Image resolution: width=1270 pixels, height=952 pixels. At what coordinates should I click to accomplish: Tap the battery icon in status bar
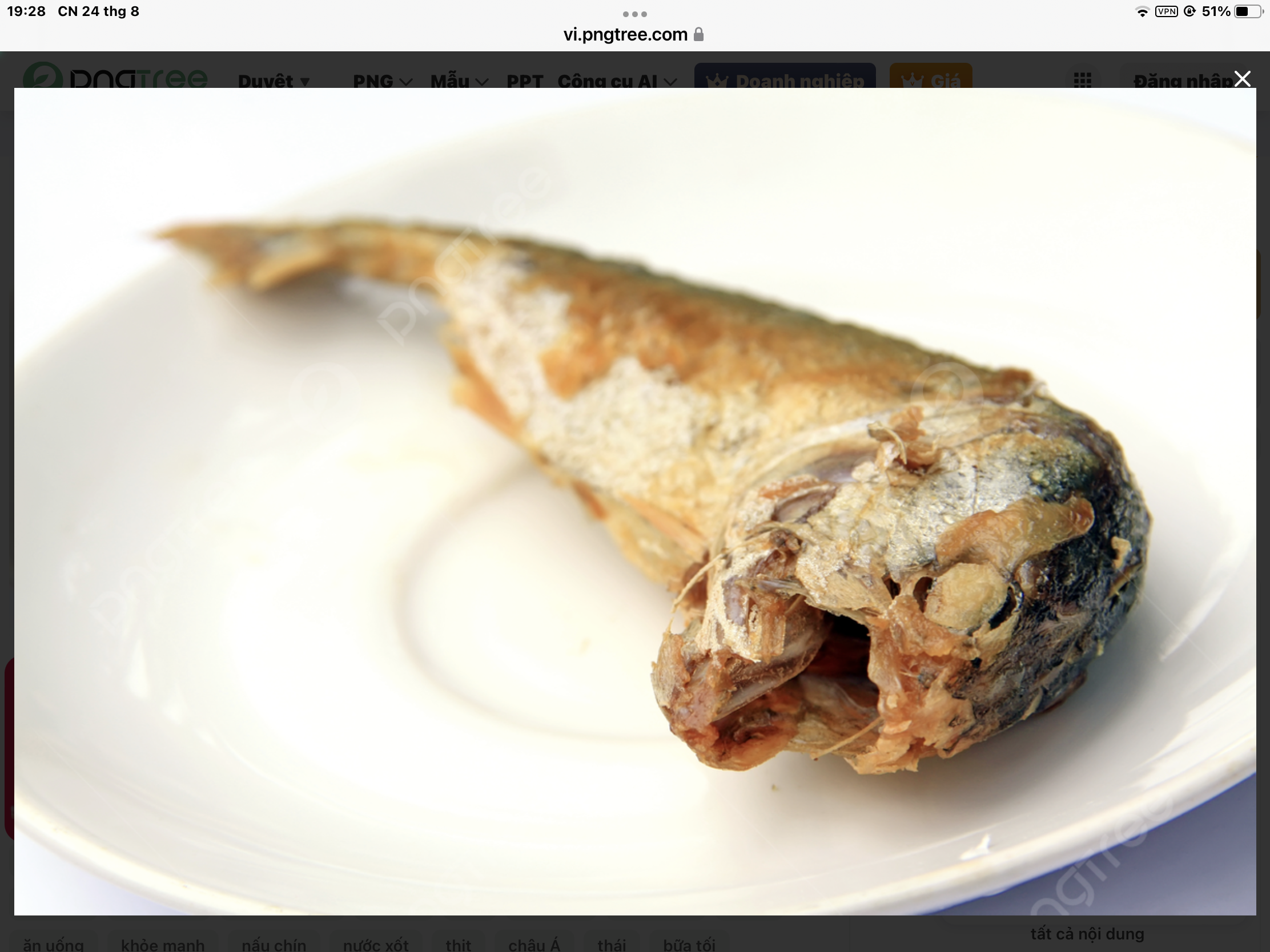point(1249,11)
